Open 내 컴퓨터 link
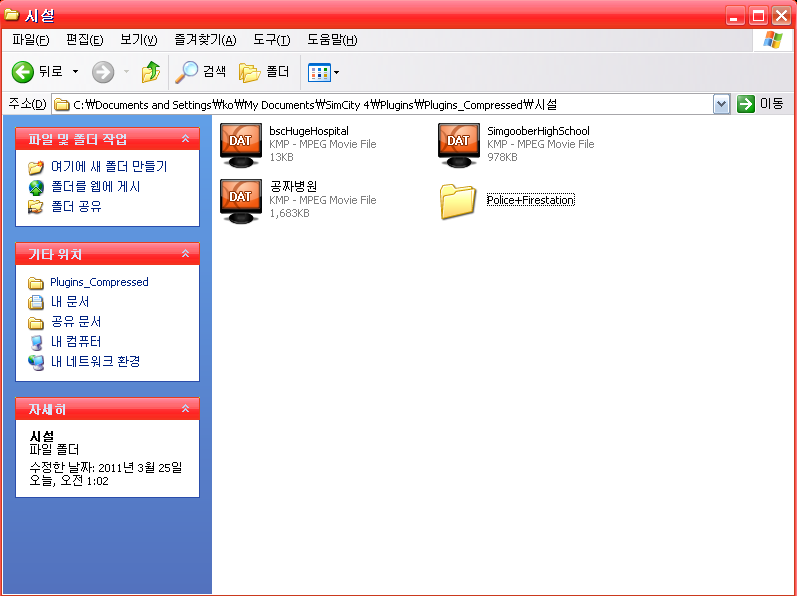This screenshot has width=797, height=596. click(x=76, y=341)
